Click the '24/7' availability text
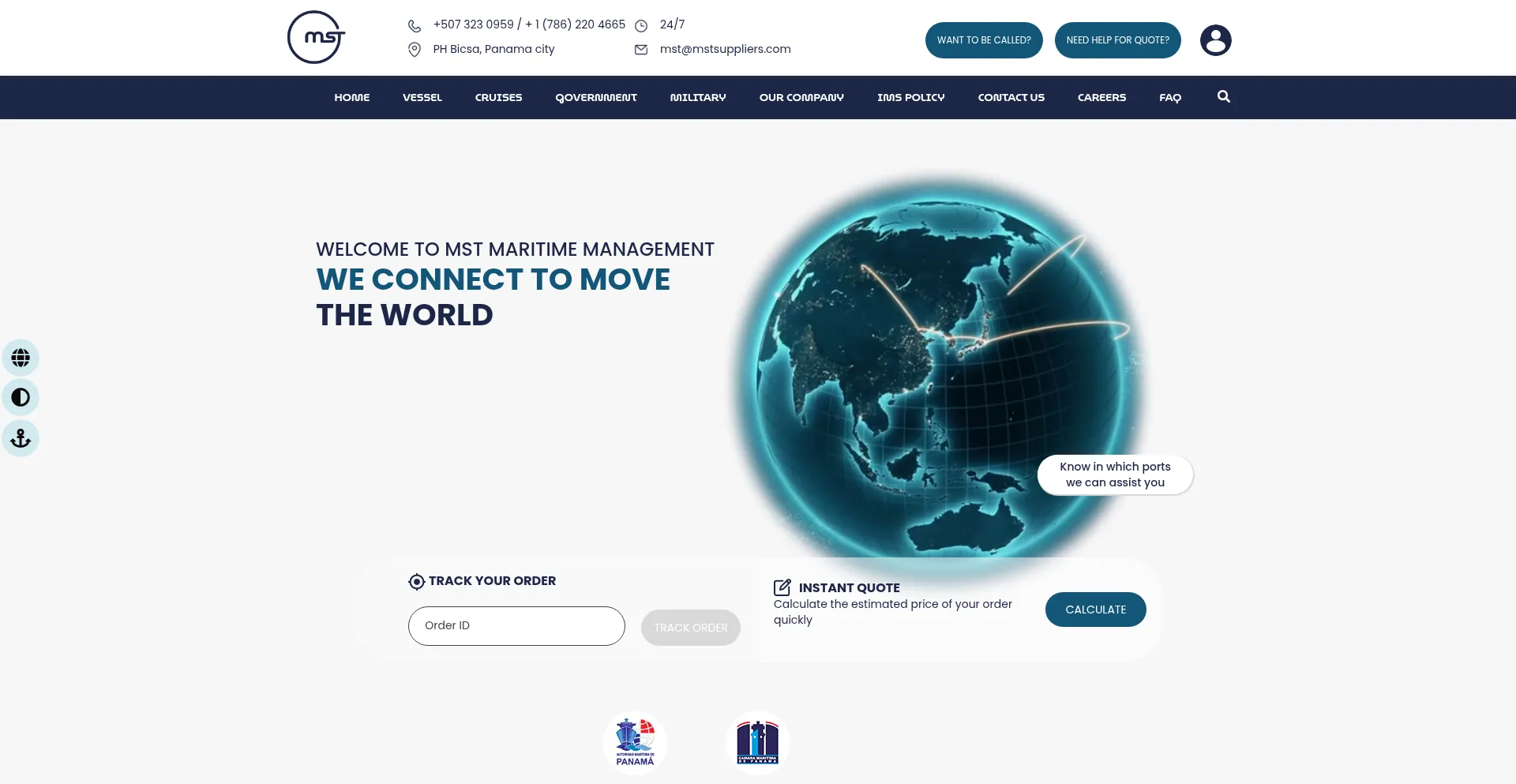Viewport: 1516px width, 784px height. point(673,24)
